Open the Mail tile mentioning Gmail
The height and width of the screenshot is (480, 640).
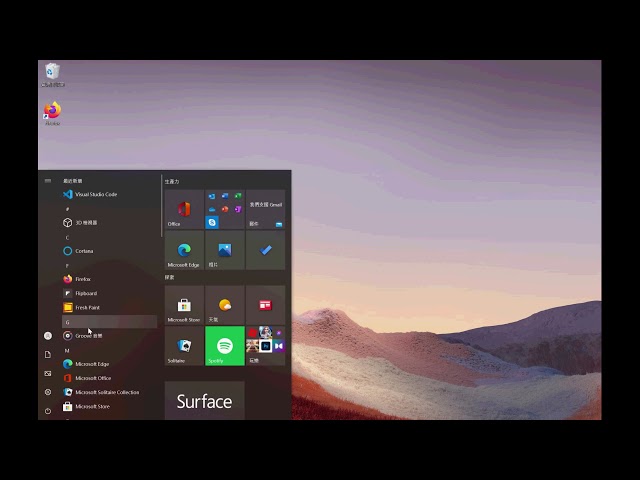[x=265, y=209]
